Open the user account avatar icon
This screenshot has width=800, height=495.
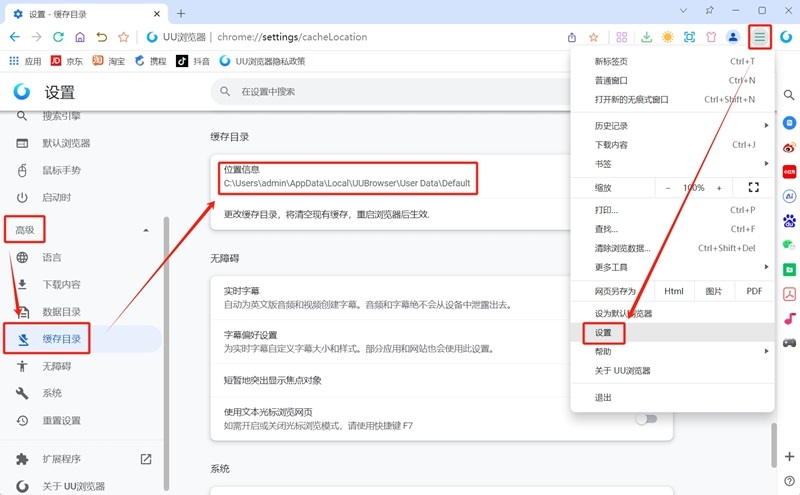point(733,37)
